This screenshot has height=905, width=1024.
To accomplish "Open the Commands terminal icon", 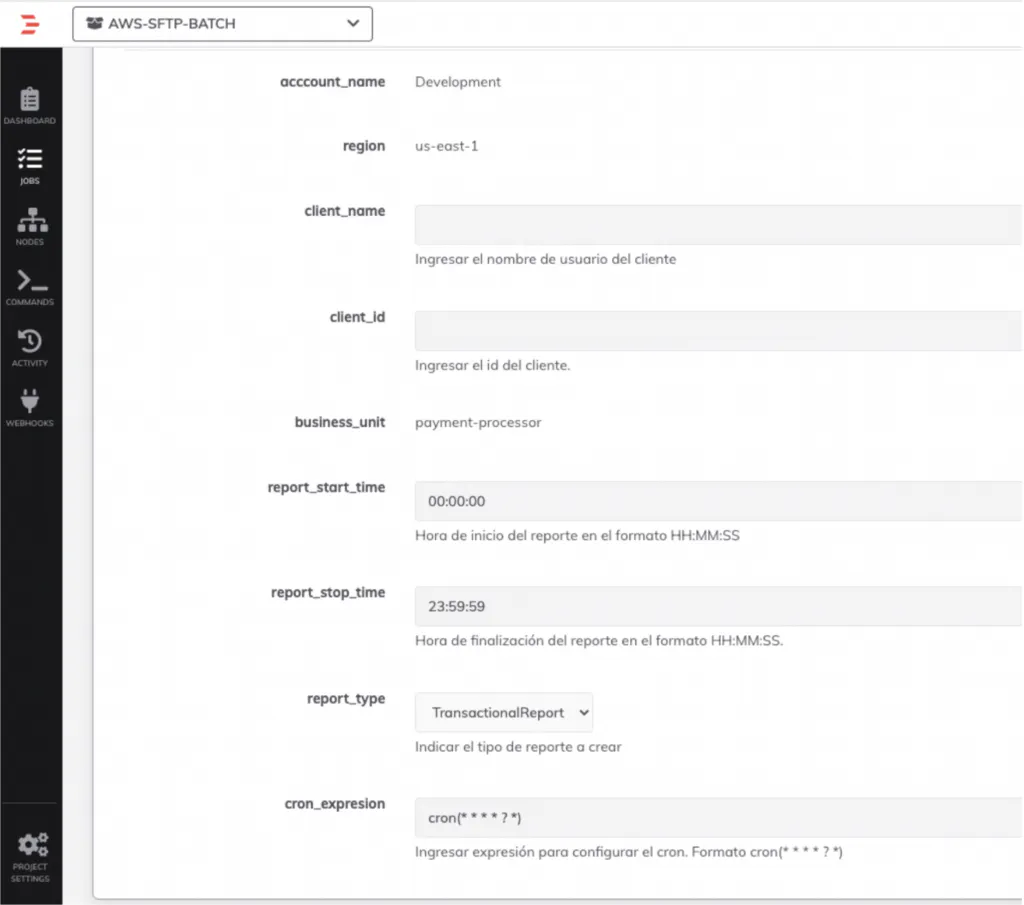I will [30, 281].
